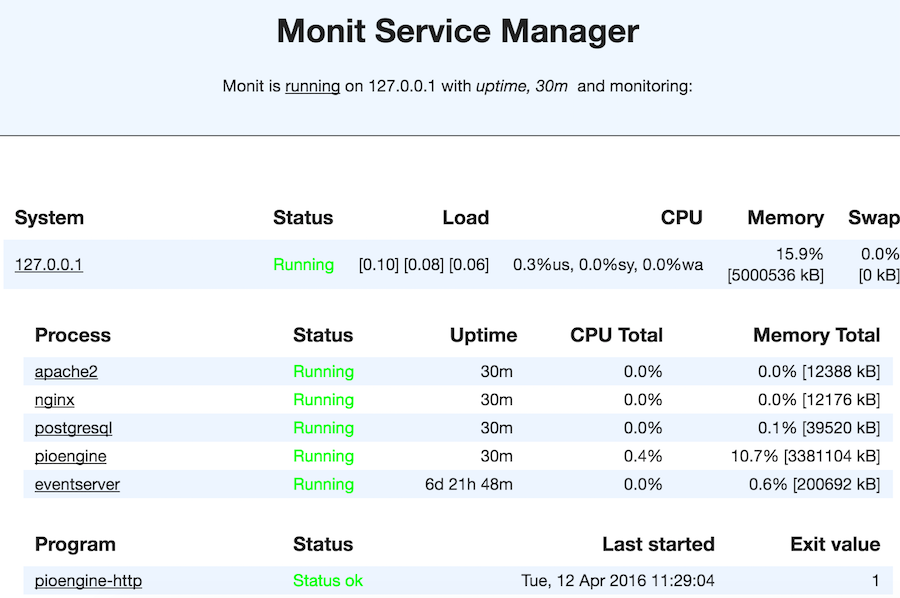Screen dimensions: 900x598
Task: Click the underlined "running" link in header
Action: pyautogui.click(x=312, y=86)
